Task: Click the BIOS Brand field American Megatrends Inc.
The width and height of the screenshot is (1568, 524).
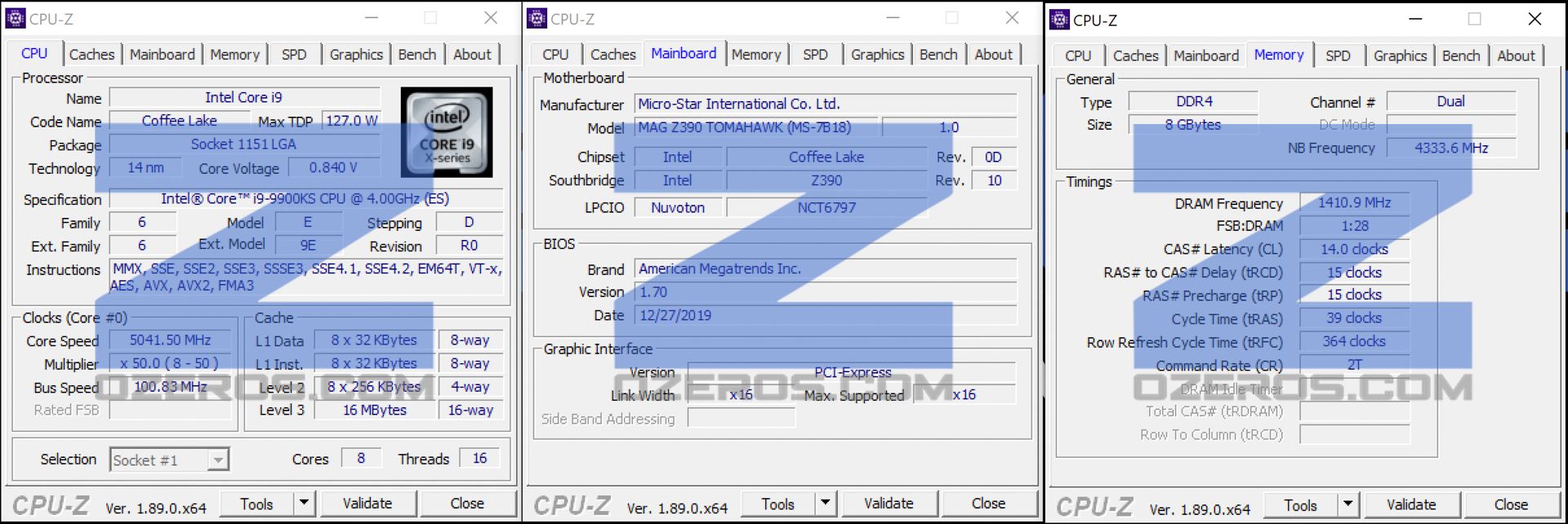Action: (x=826, y=269)
